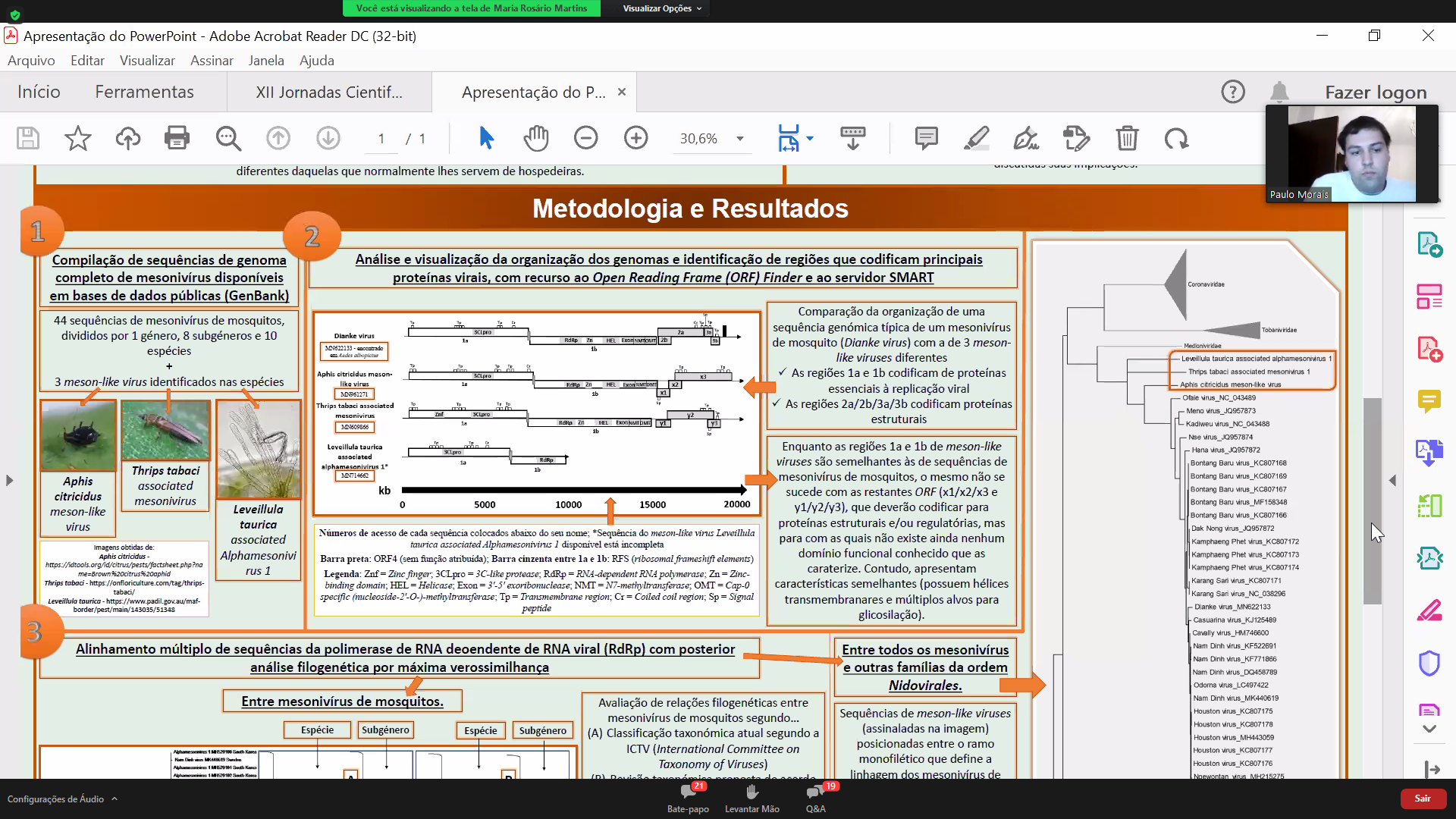Activate the arrow selection tool
The width and height of the screenshot is (1456, 819).
point(486,138)
